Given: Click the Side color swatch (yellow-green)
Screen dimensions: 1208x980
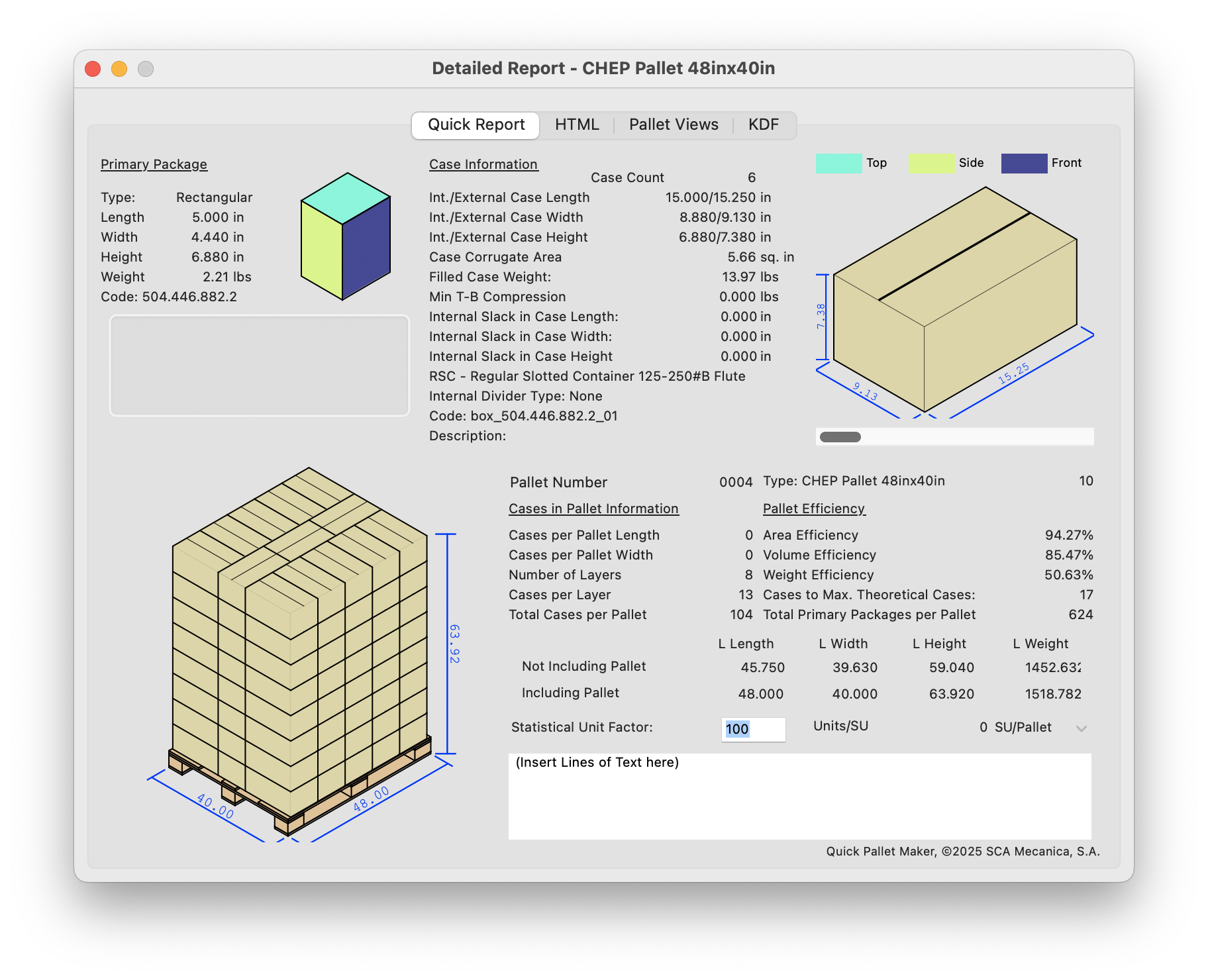Looking at the screenshot, I should click(x=931, y=164).
